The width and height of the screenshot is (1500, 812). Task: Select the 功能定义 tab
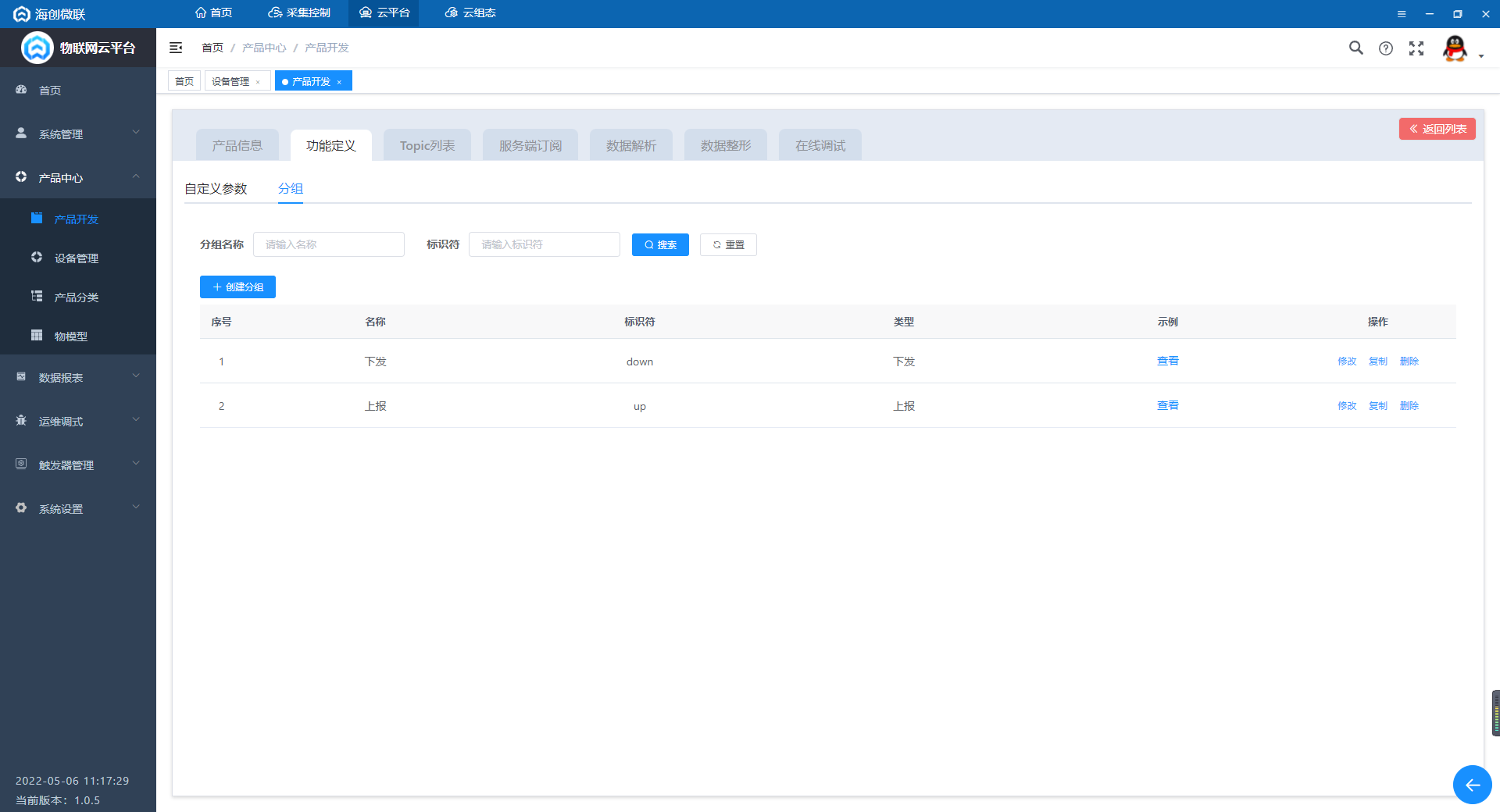[331, 145]
